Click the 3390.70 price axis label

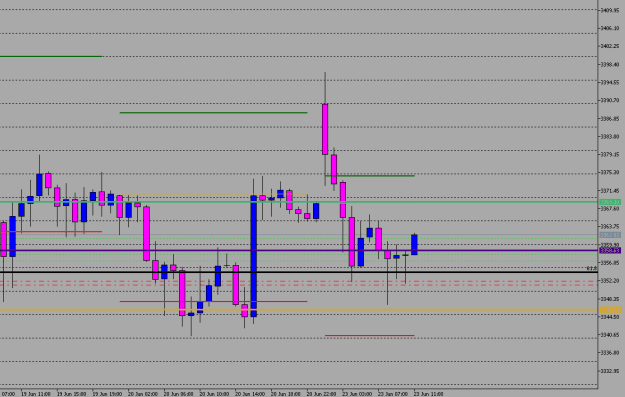coord(610,100)
